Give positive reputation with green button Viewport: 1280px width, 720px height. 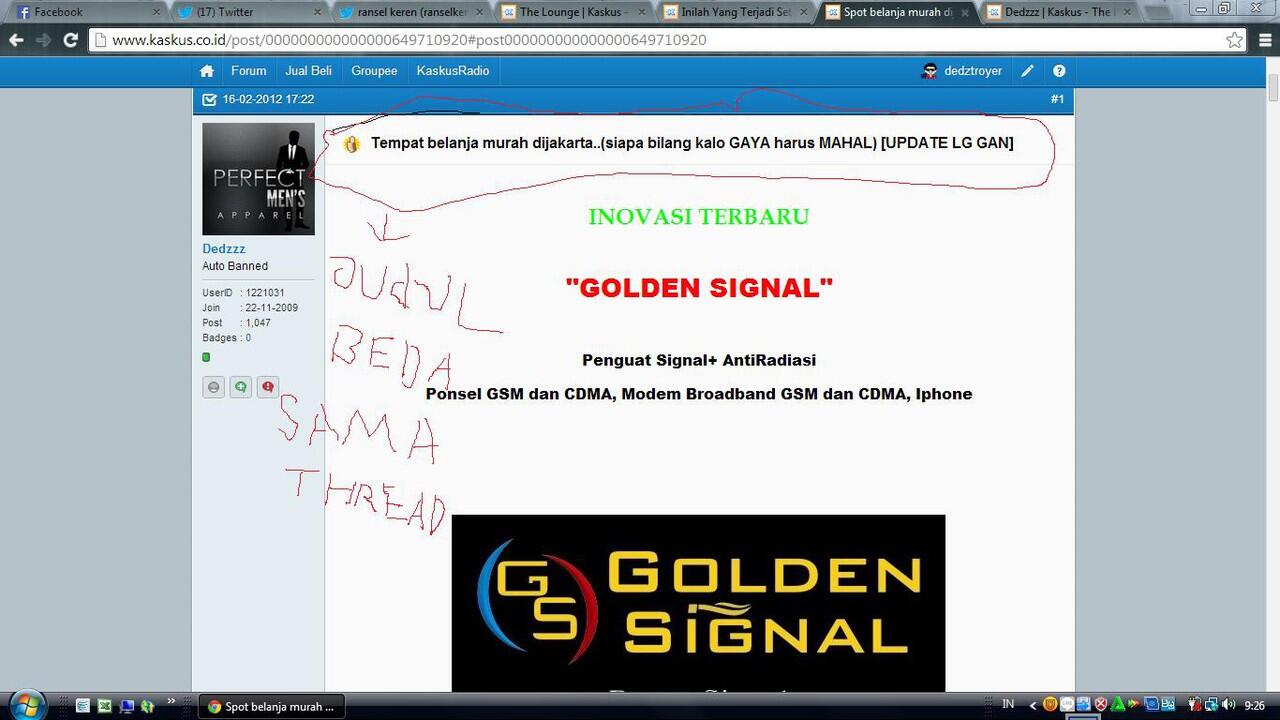pyautogui.click(x=240, y=387)
